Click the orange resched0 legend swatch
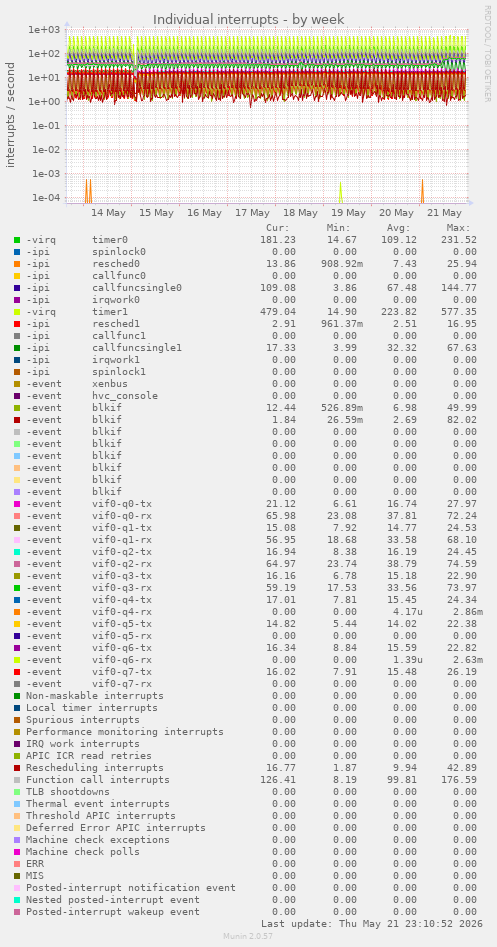 (17, 264)
